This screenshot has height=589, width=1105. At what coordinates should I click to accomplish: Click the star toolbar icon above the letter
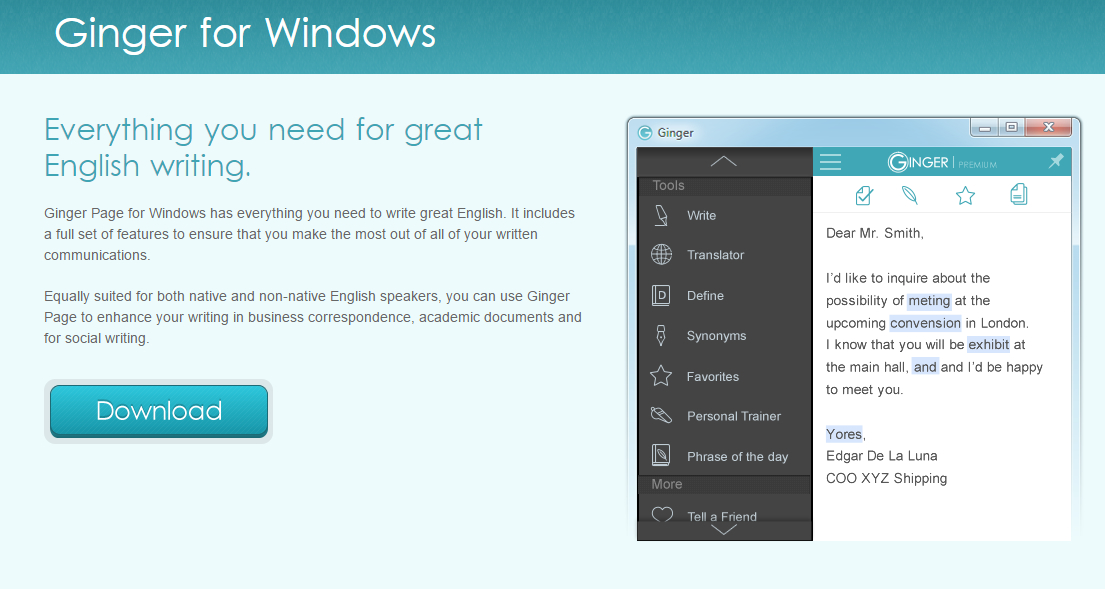[x=965, y=195]
